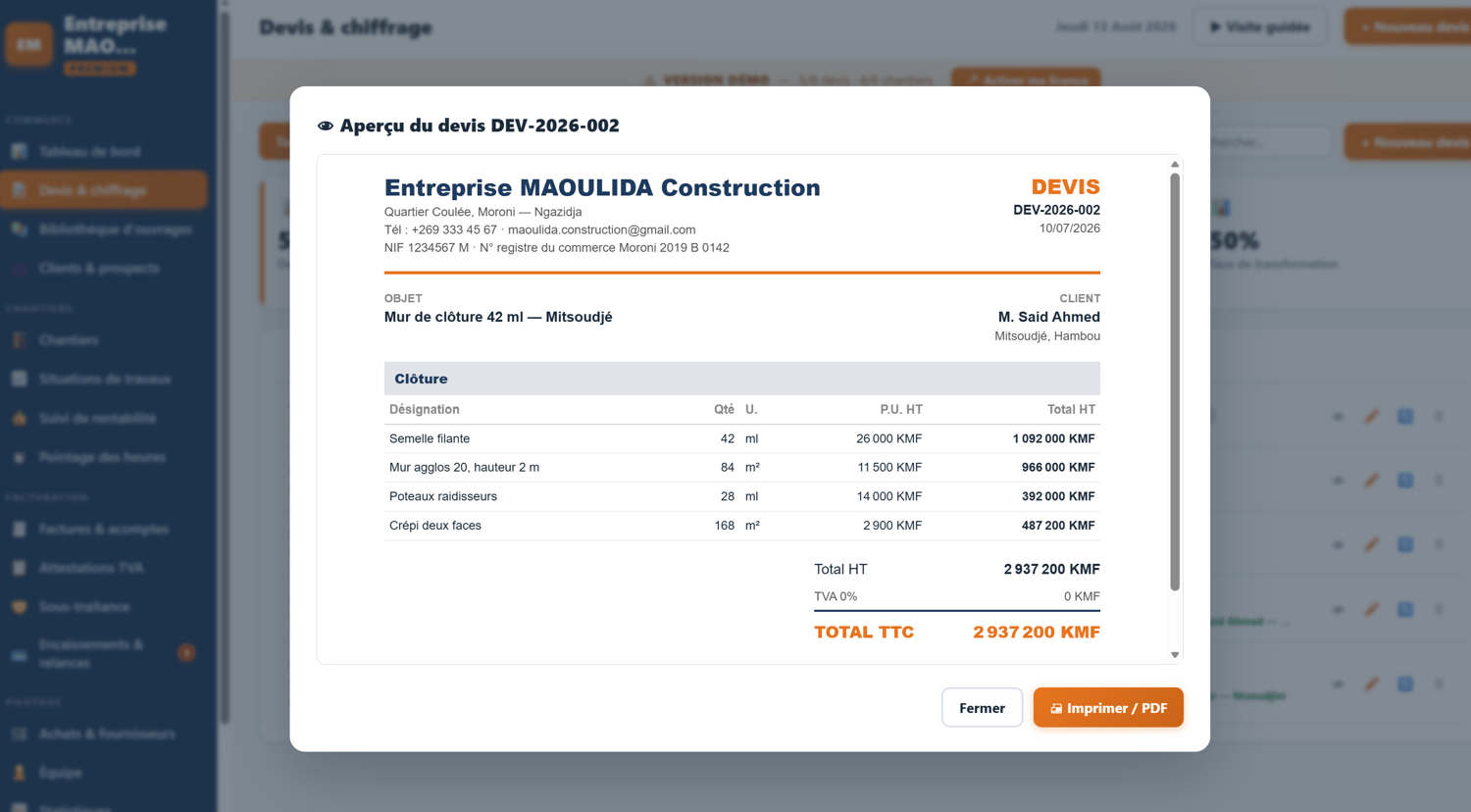
Task: Click the Situations de travaux icon
Action: pyautogui.click(x=19, y=379)
